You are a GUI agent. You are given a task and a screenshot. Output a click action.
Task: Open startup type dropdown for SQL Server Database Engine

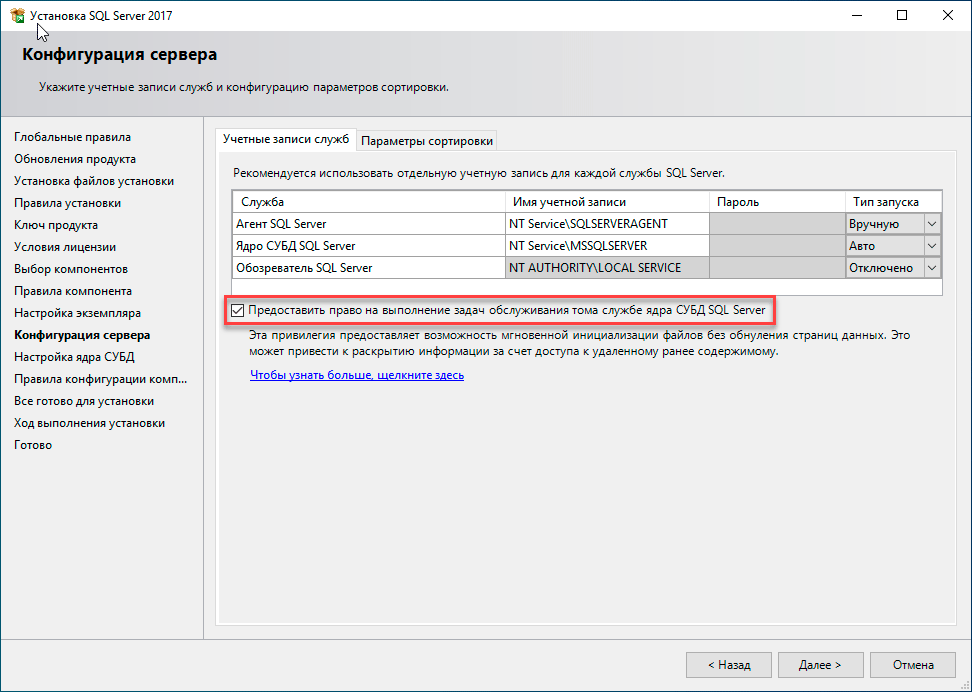pos(932,246)
